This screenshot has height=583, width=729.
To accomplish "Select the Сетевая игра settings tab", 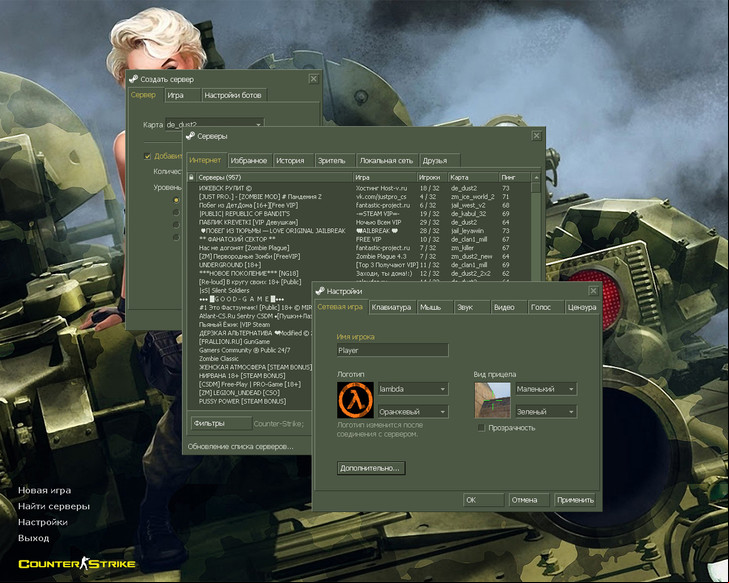I will coord(340,307).
